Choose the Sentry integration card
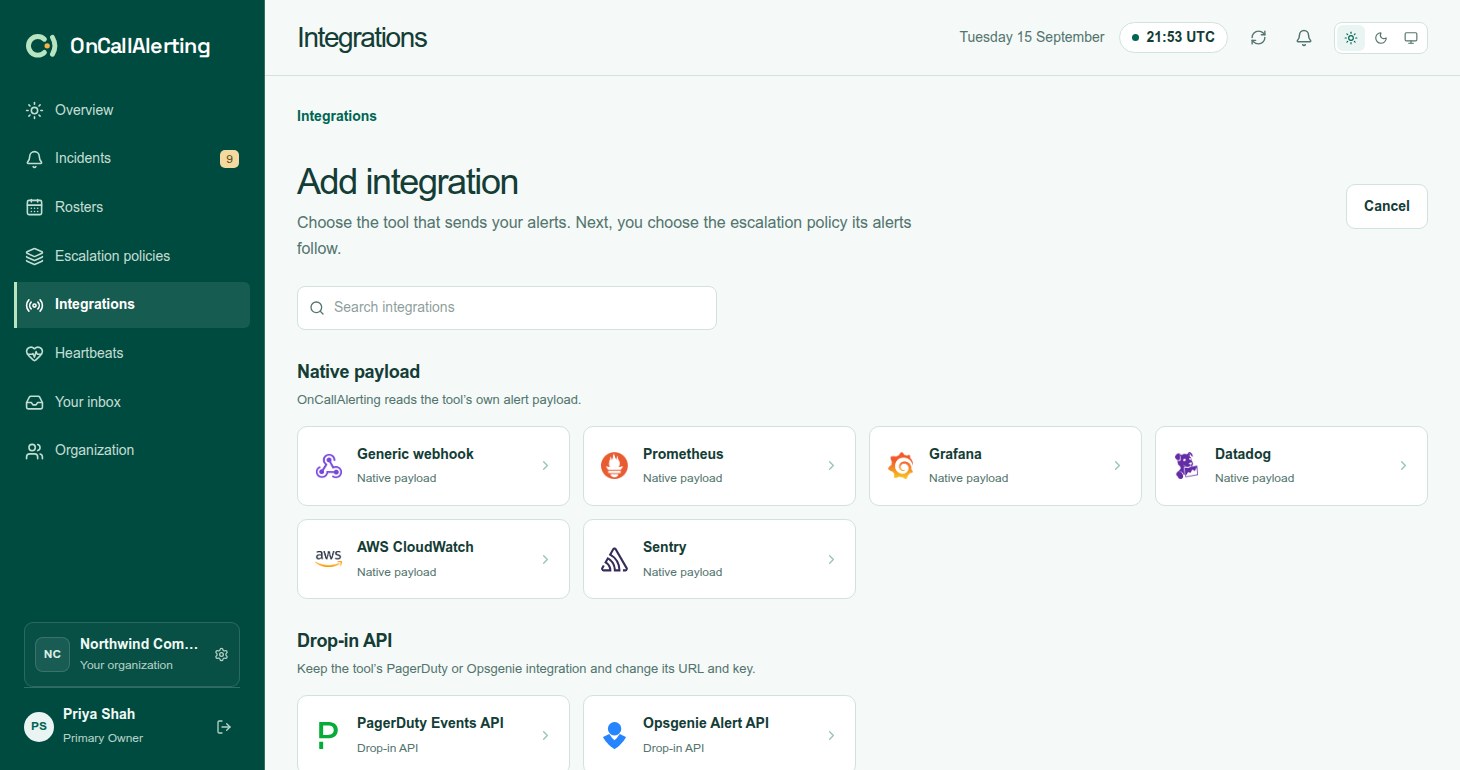This screenshot has width=1460, height=770. pos(719,559)
